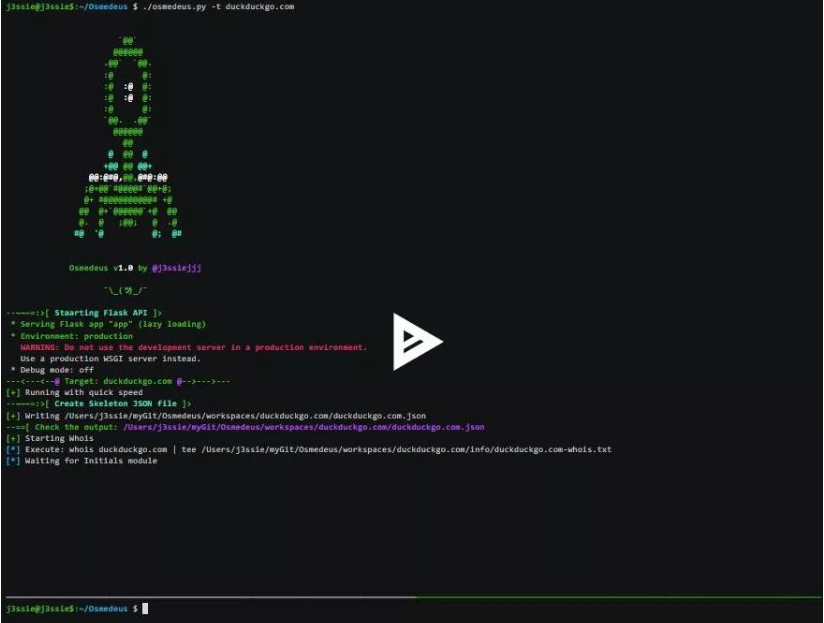The width and height of the screenshot is (824, 623).
Task: Click the shrug emoticon below the version line
Action: point(126,290)
